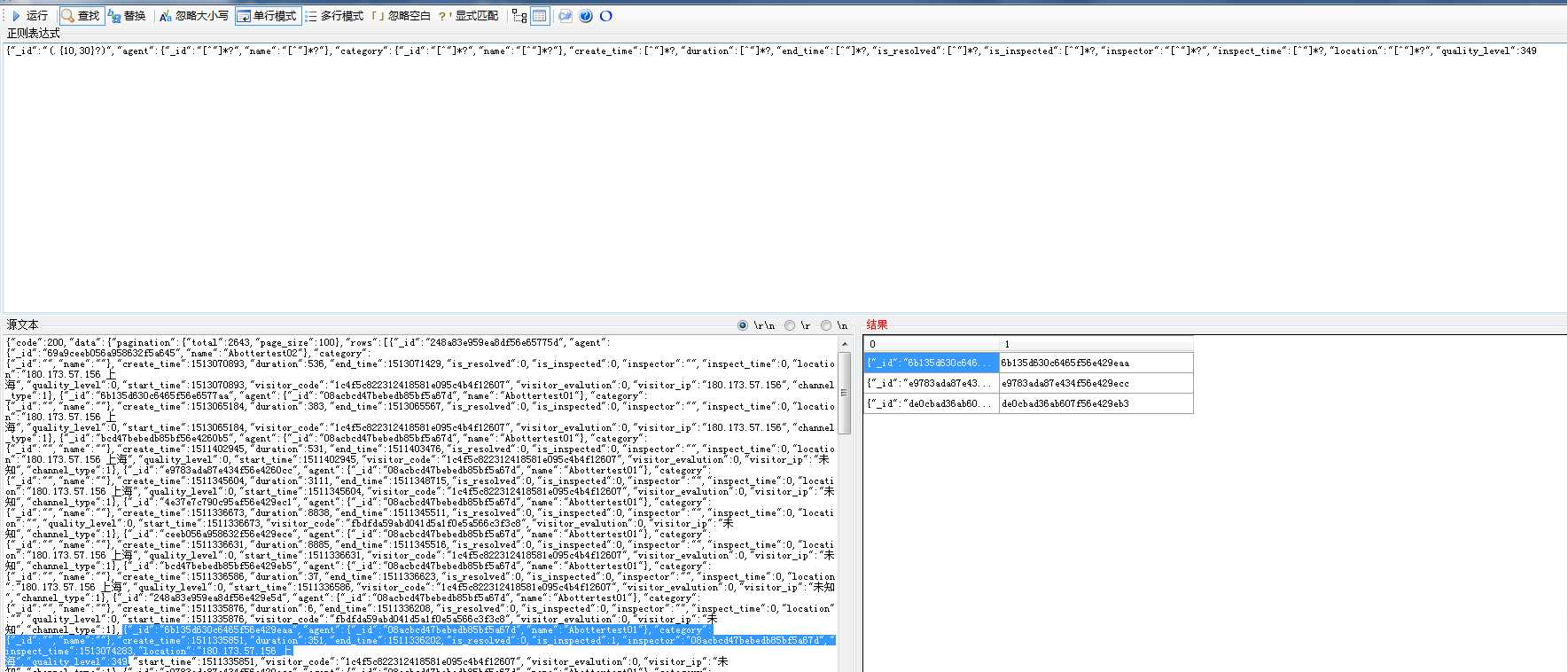Screen dimensions: 1568x672
Task: Select result cell e9783ada87e434f56e429ecc
Action: 1096,383
